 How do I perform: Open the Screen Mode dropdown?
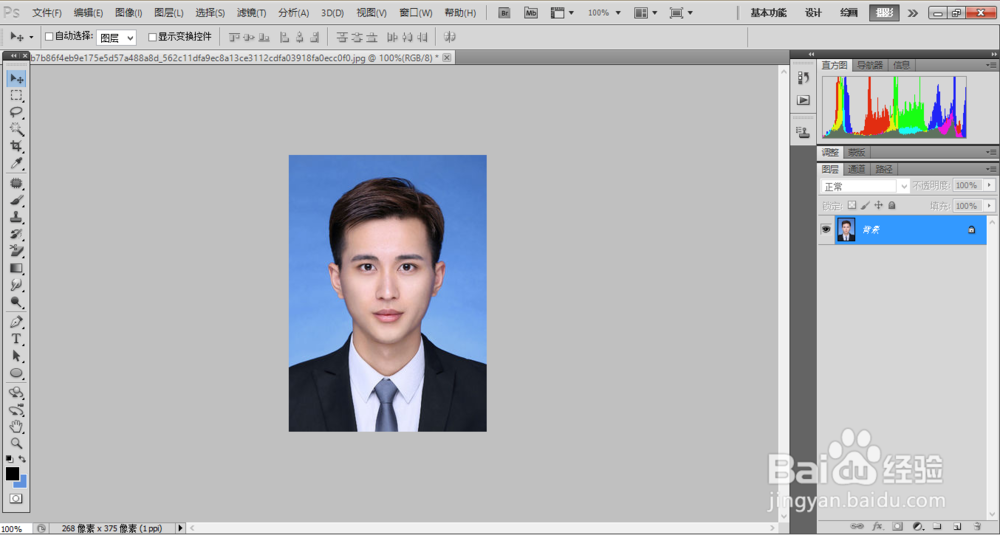[680, 13]
